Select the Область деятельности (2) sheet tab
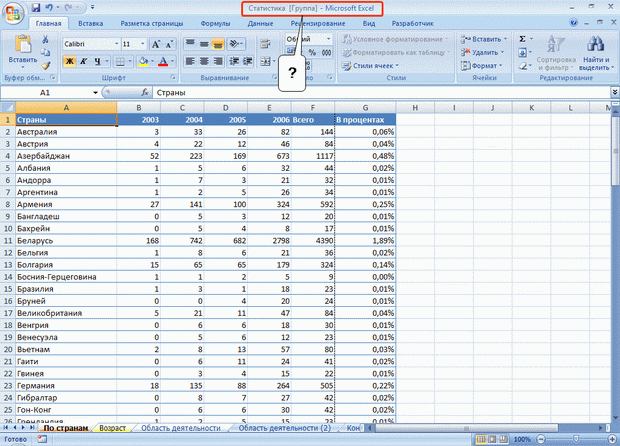 tap(284, 428)
